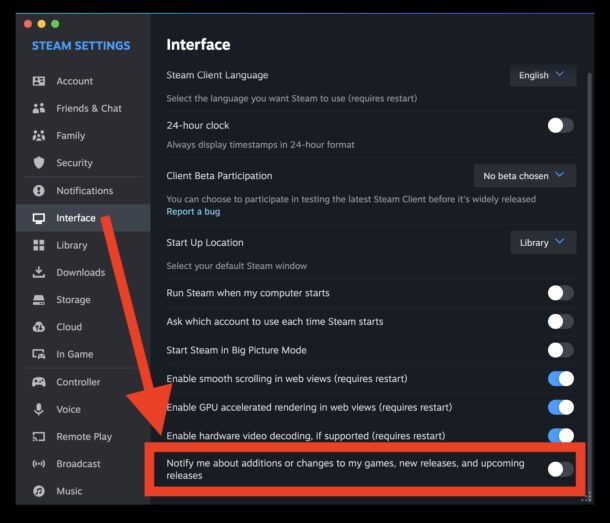Open the Voice microphone icon
The height and width of the screenshot is (523, 610).
pyautogui.click(x=39, y=409)
